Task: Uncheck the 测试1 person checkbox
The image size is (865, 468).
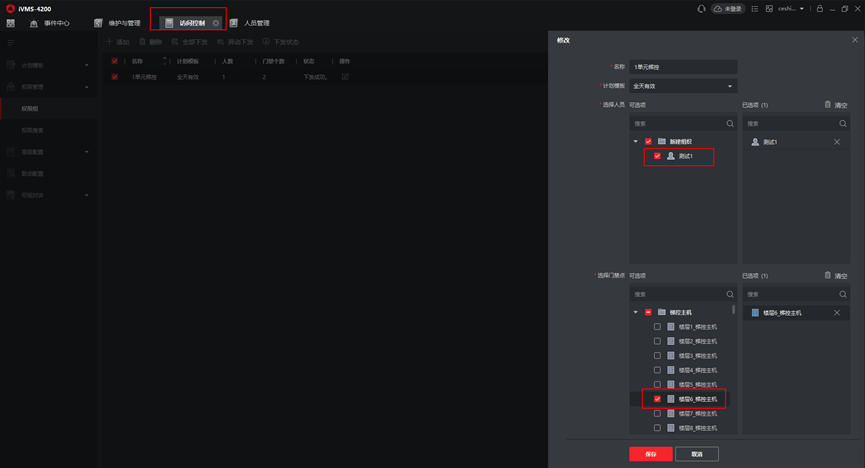Action: [657, 156]
